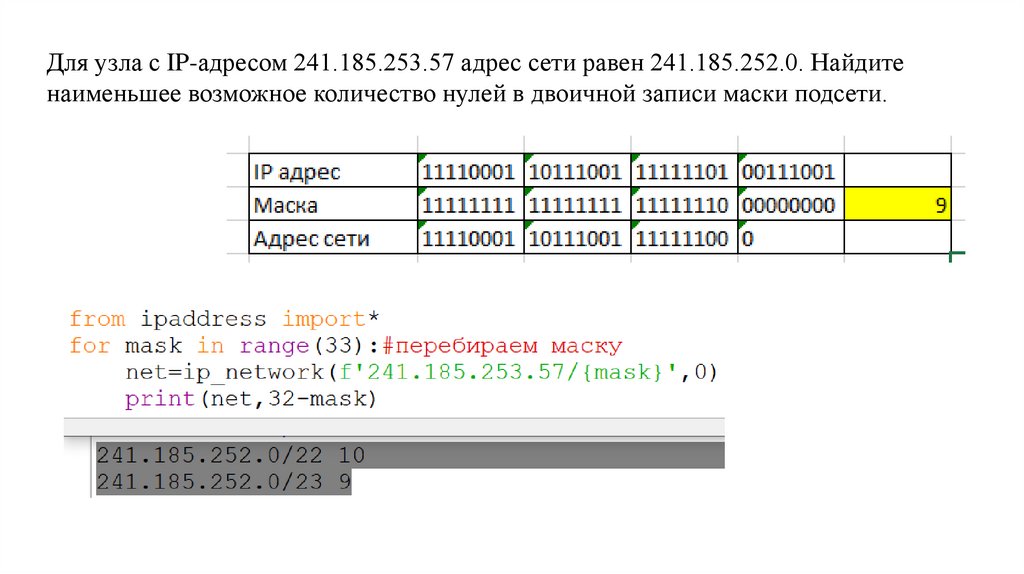Image resolution: width=1024 pixels, height=574 pixels.
Task: Click IP address second octet cell 10111001
Action: click(x=577, y=171)
